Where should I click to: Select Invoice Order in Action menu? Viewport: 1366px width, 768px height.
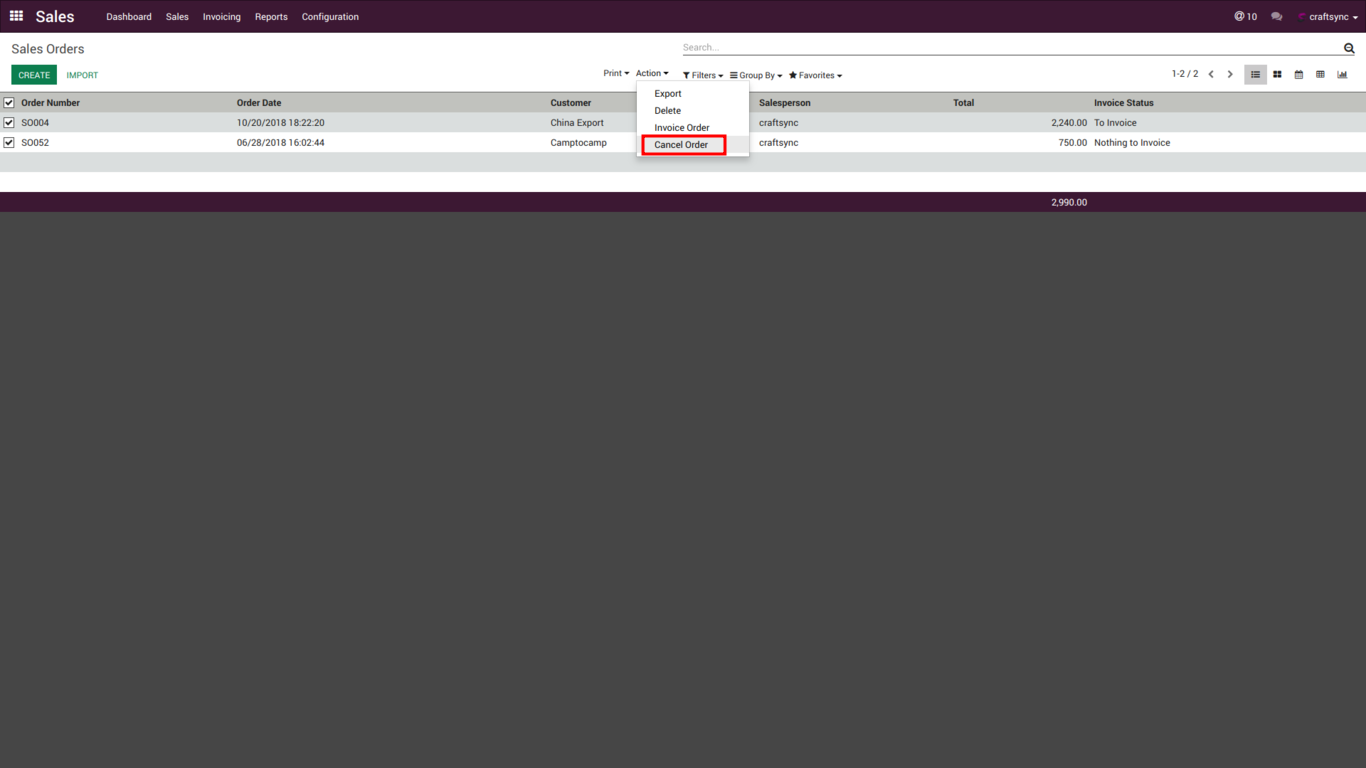click(682, 128)
